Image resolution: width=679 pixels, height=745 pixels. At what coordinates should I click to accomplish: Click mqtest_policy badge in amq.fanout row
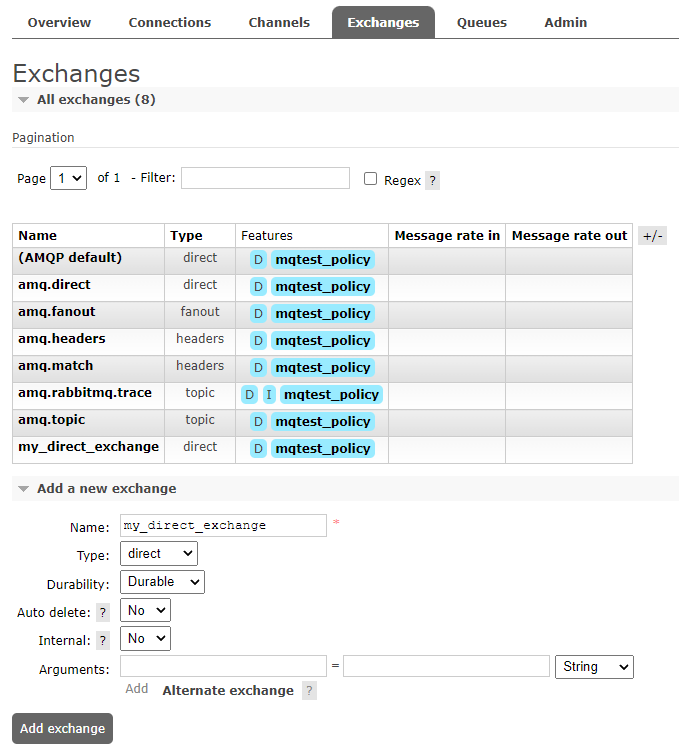pyautogui.click(x=322, y=314)
